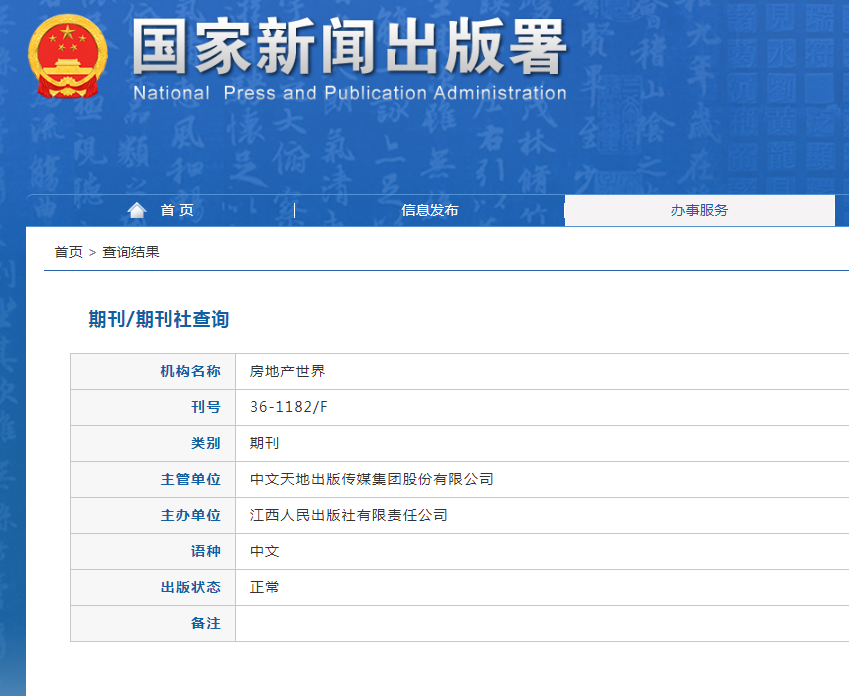Go to 首页 via the breadcrumb link
Viewport: 849px width, 696px height.
pyautogui.click(x=68, y=252)
